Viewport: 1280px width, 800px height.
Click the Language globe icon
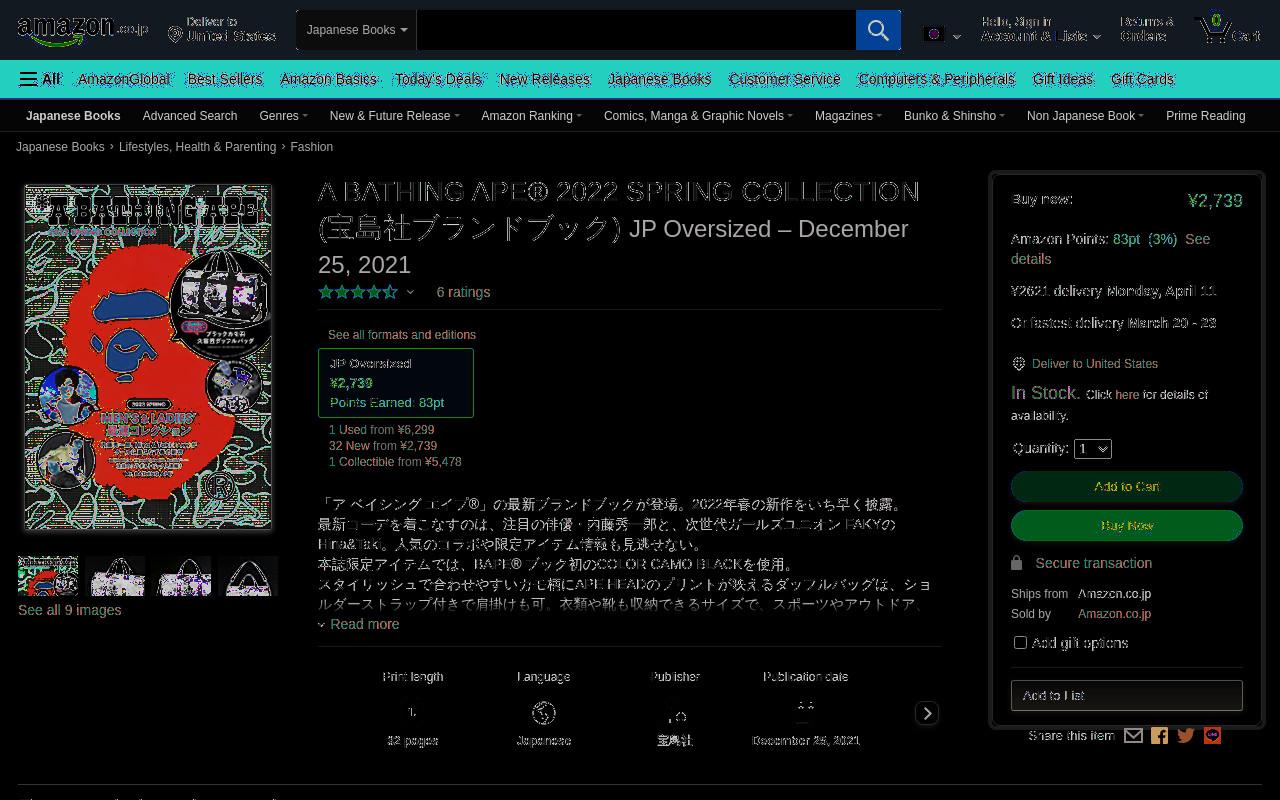[544, 713]
